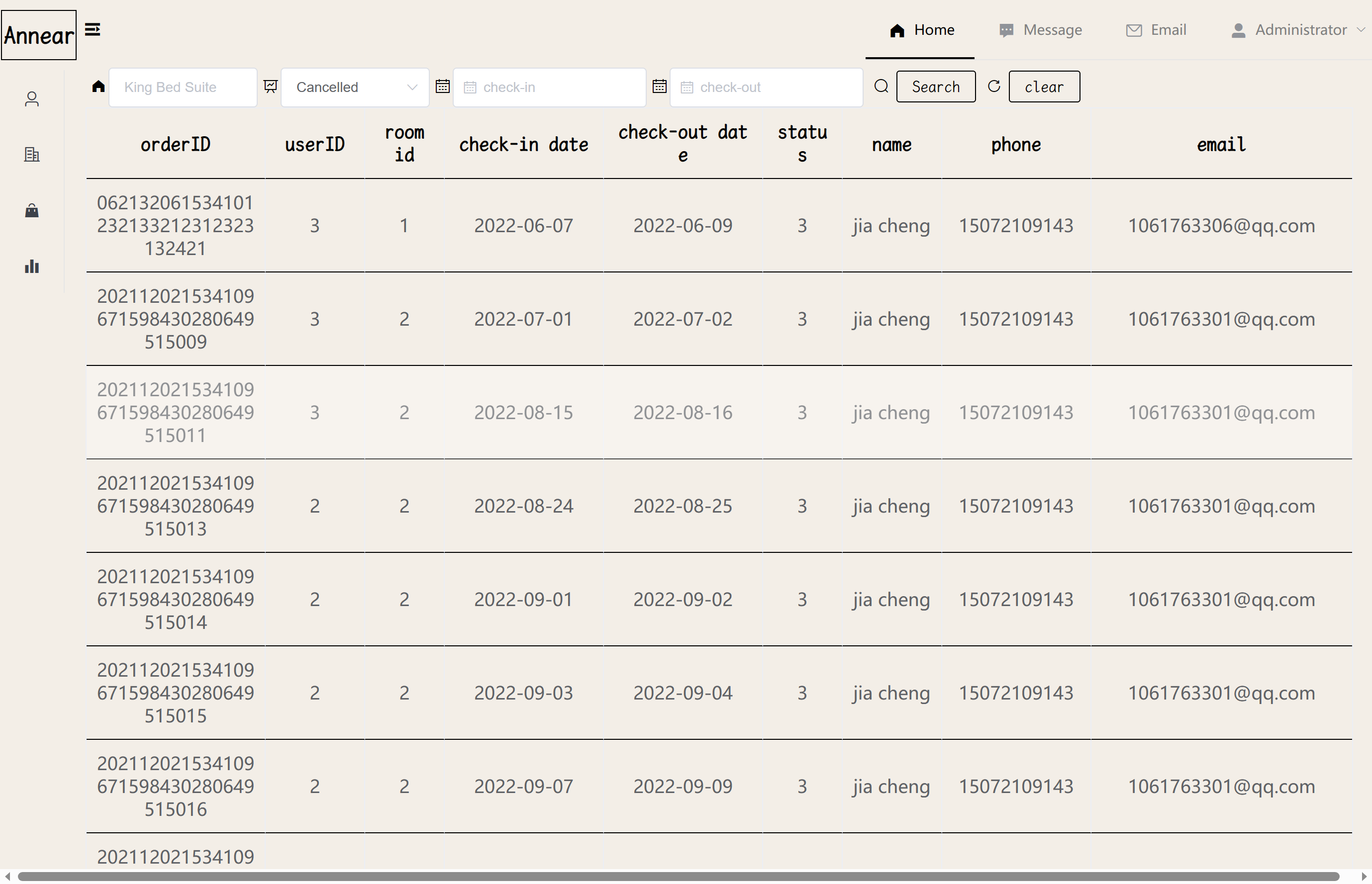
Task: Click the name column header
Action: 891,144
